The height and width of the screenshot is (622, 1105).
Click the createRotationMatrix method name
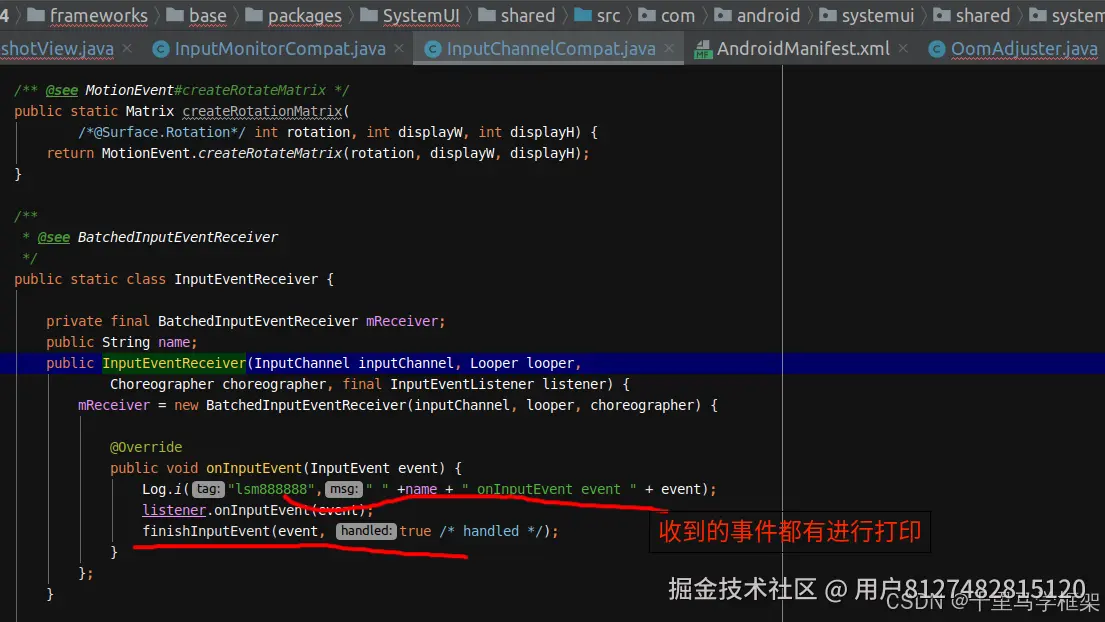[x=262, y=111]
